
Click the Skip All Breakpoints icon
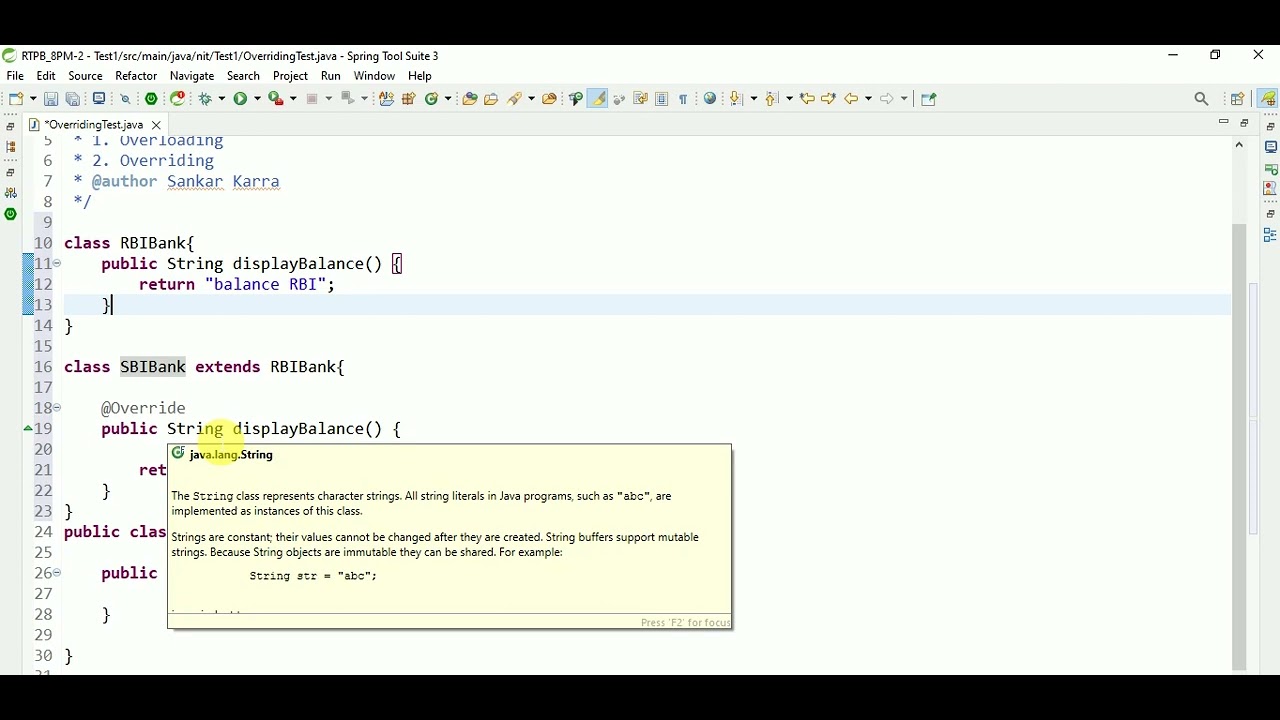coord(126,99)
